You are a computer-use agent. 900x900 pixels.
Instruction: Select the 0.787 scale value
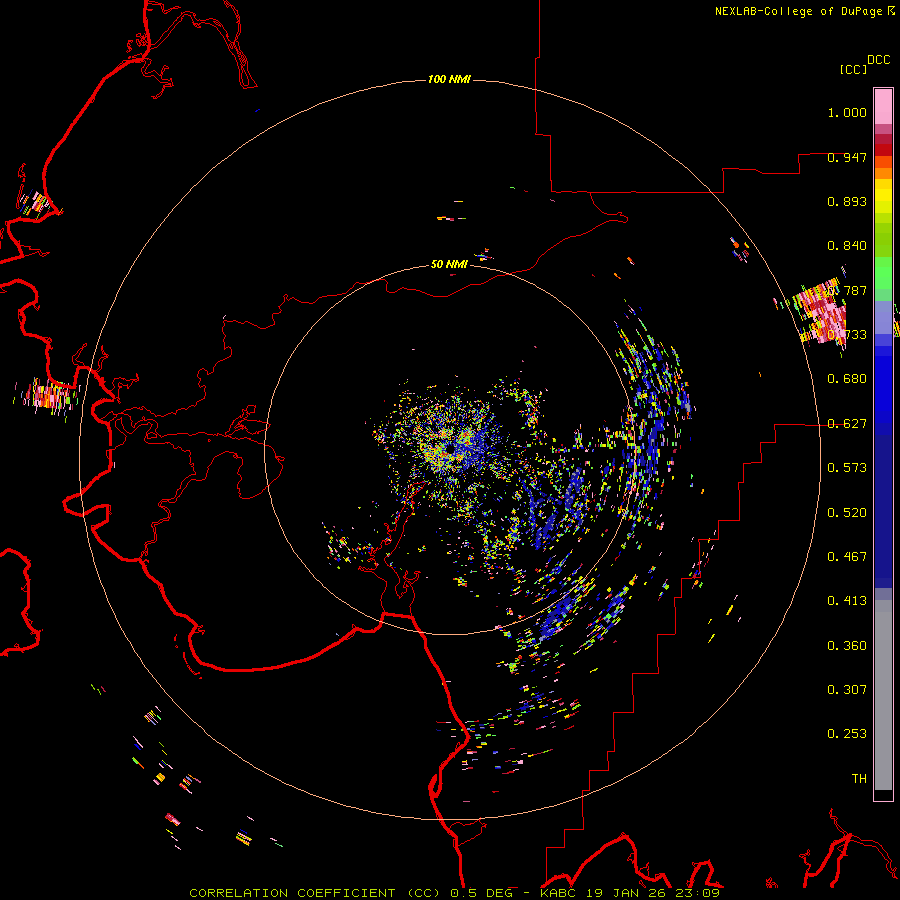847,290
